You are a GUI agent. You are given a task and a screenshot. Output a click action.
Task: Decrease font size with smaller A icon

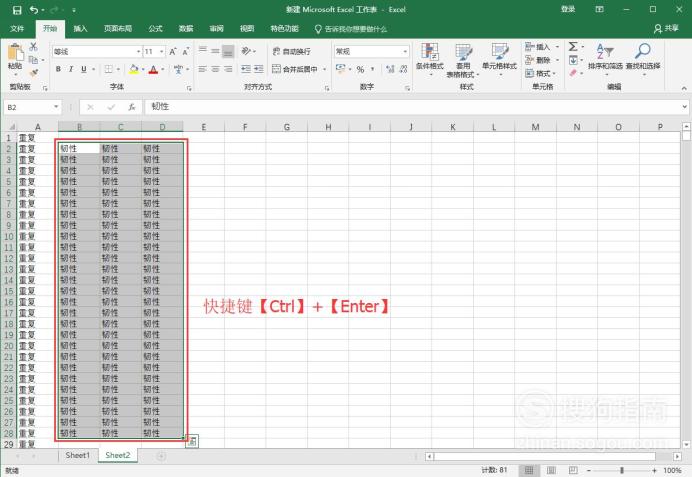(x=186, y=52)
